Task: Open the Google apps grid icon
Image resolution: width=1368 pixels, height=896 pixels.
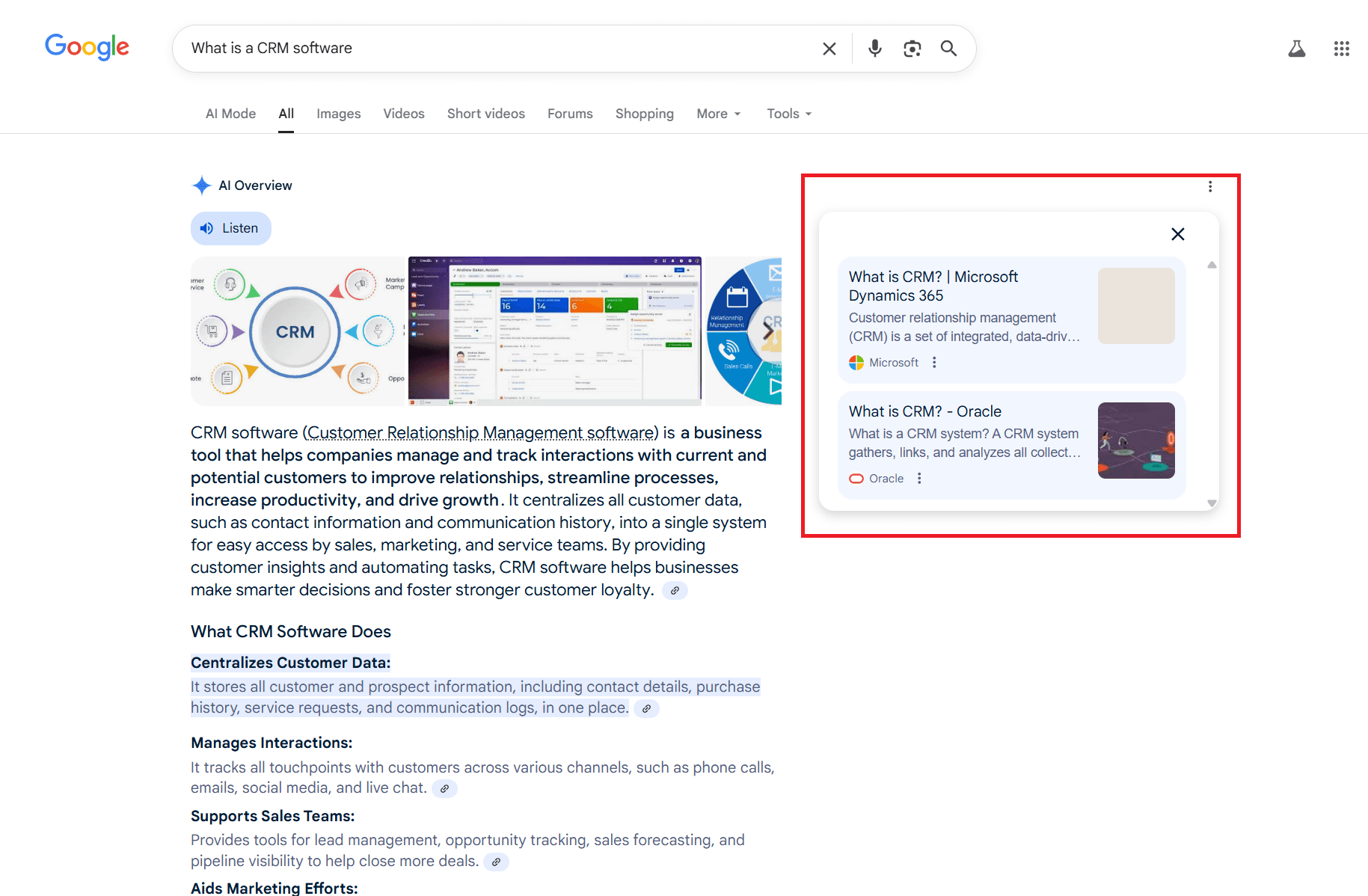Action: click(1341, 49)
